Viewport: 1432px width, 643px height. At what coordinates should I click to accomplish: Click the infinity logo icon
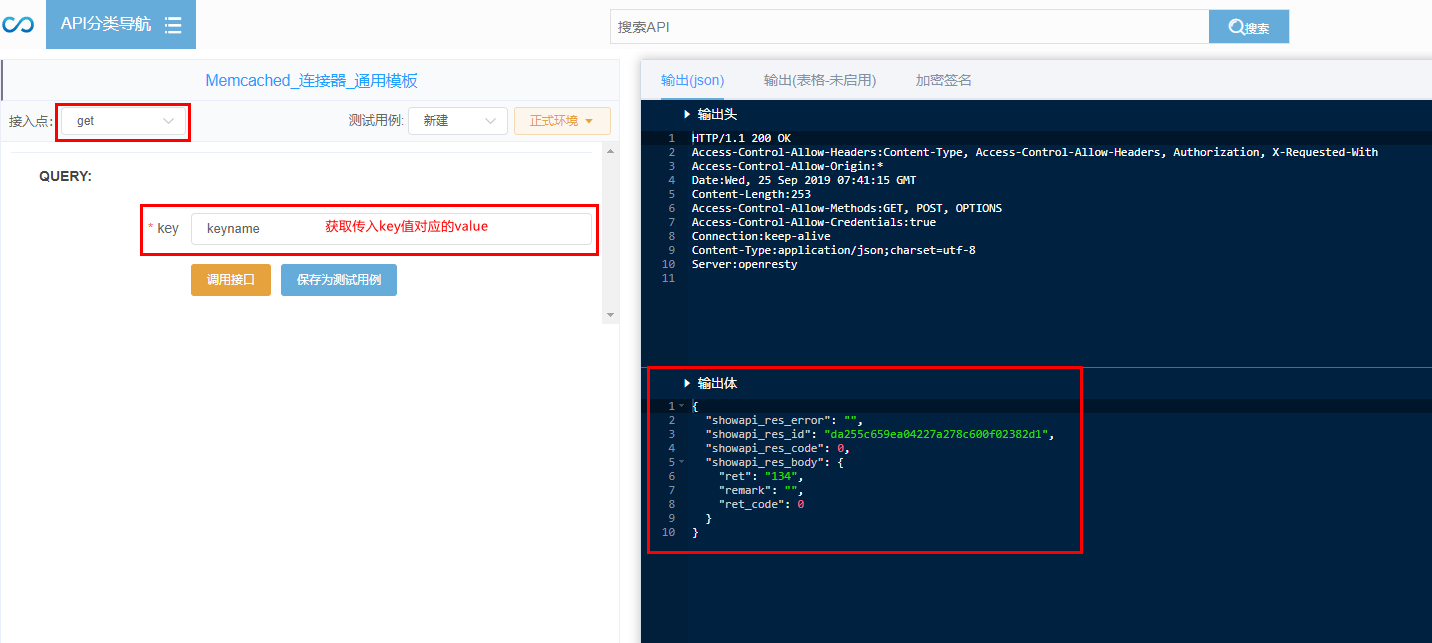pos(18,24)
